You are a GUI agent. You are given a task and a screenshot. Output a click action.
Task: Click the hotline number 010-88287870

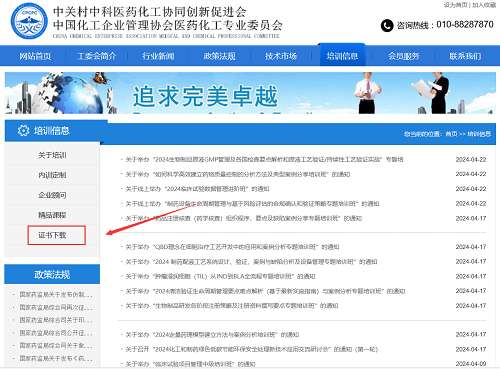click(x=465, y=25)
